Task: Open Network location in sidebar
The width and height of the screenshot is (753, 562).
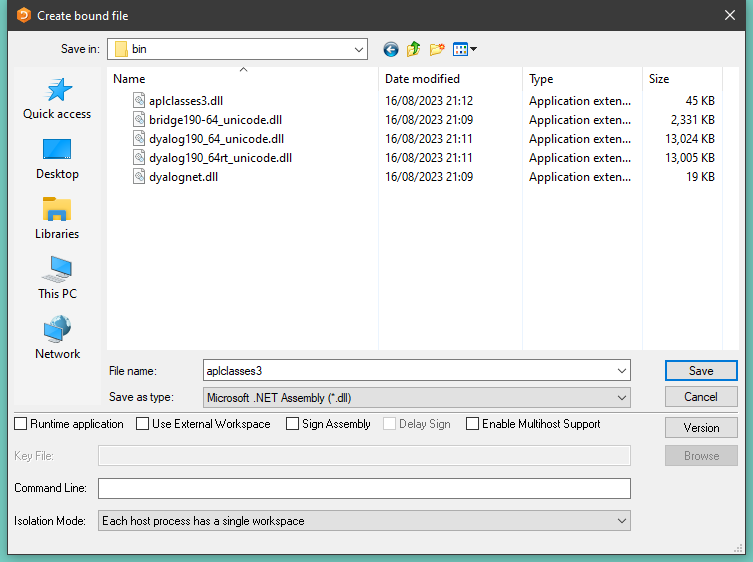Action: (x=57, y=338)
